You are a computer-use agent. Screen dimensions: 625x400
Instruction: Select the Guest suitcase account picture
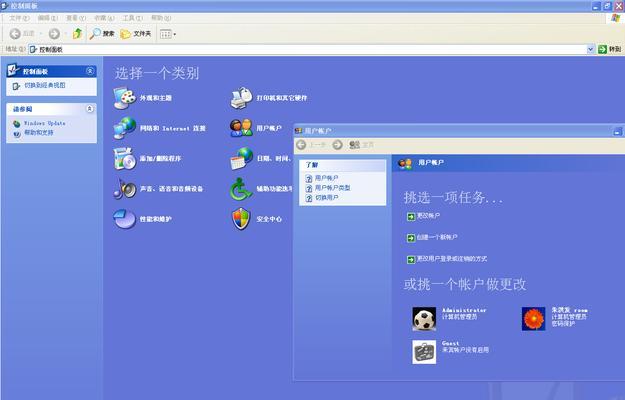pos(424,352)
